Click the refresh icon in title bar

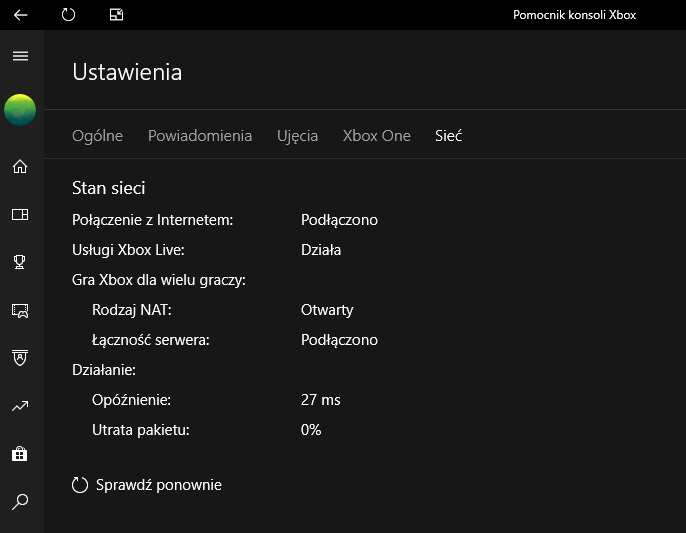point(68,15)
